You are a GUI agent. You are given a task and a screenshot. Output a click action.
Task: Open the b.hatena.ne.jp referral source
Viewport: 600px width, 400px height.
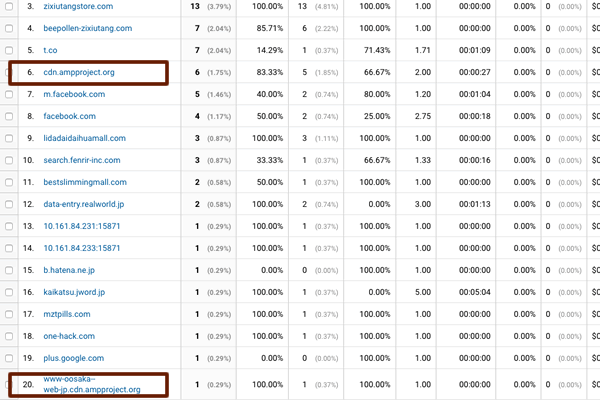[x=69, y=270]
